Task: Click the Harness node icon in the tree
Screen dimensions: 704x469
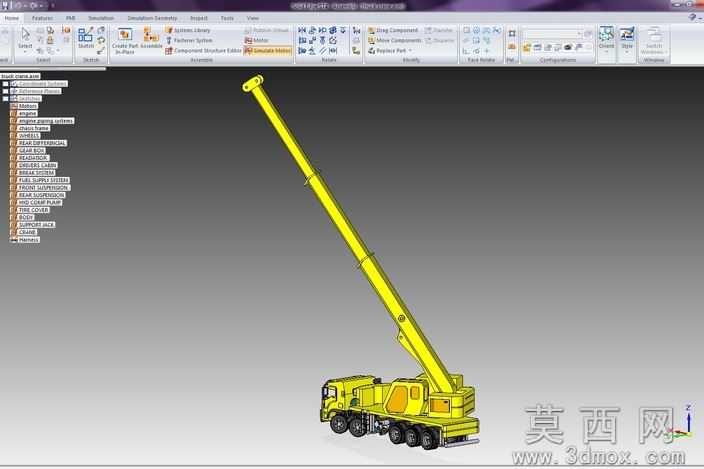Action: (13, 240)
